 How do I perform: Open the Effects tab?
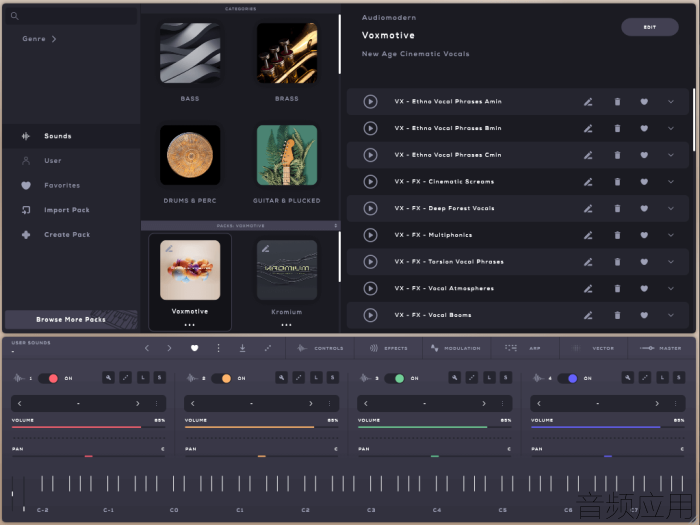(x=388, y=348)
